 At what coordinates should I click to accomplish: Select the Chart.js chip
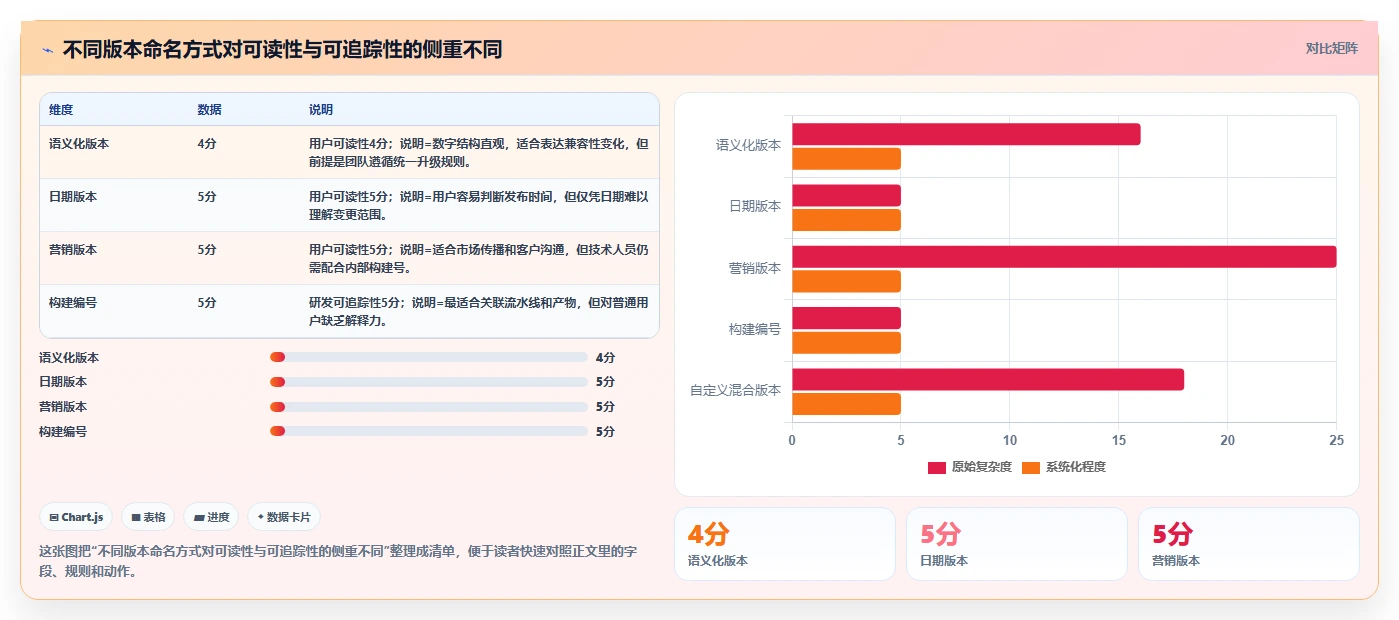pos(77,517)
